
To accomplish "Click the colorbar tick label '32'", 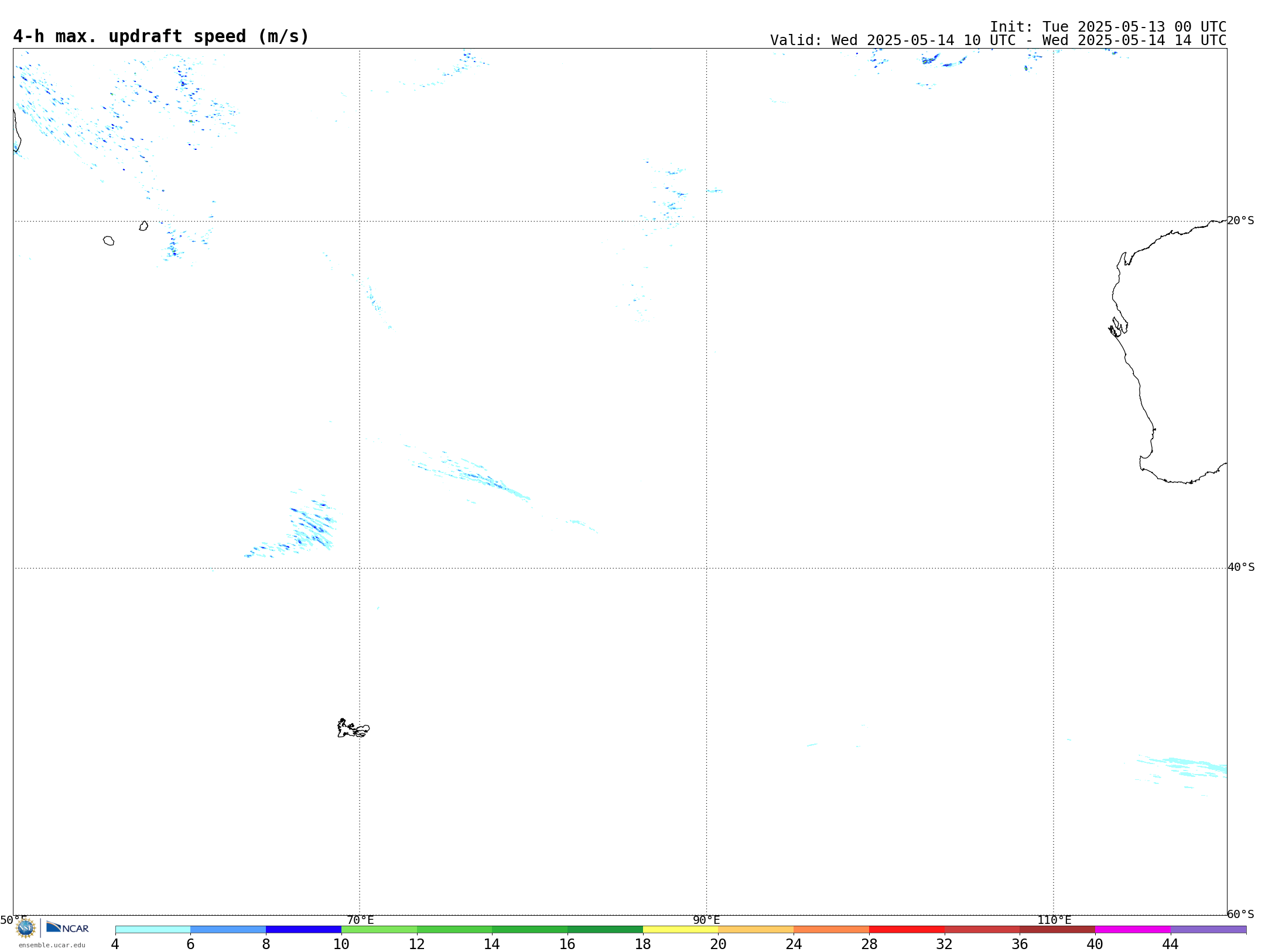I will 945,944.
